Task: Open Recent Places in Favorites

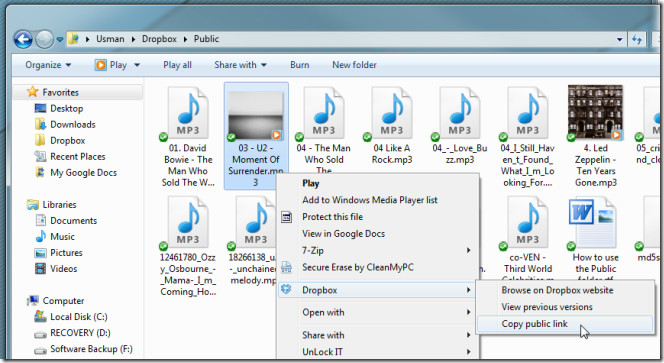Action: click(x=77, y=157)
